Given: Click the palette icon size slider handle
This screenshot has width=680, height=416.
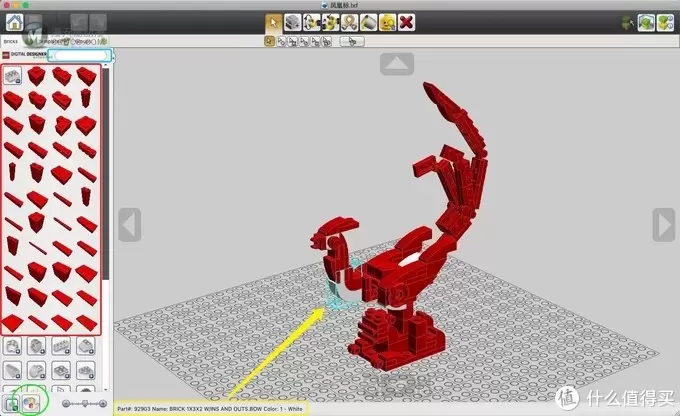Looking at the screenshot, I should [x=85, y=404].
